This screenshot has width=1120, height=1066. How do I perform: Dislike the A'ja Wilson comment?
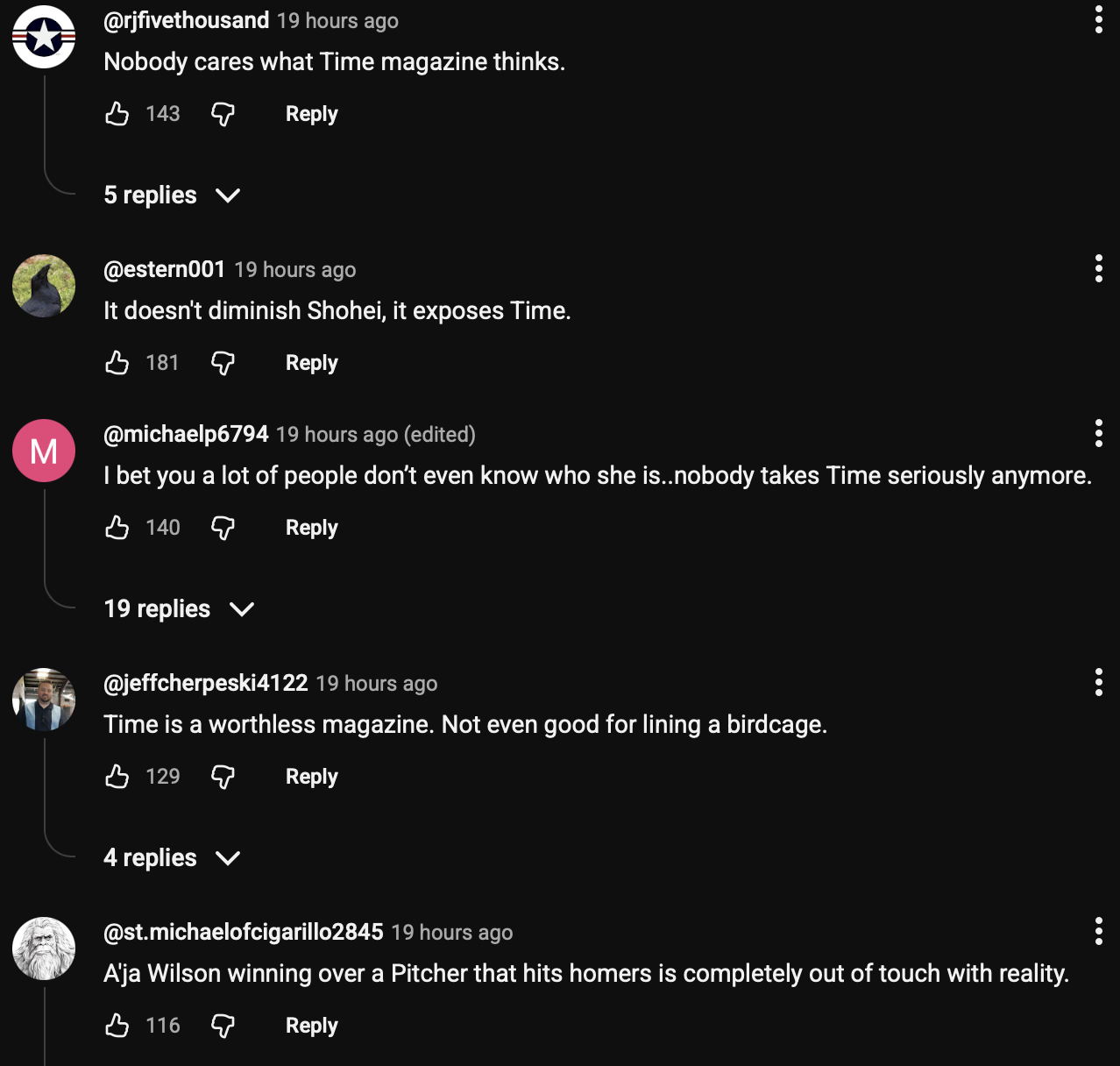point(223,1026)
